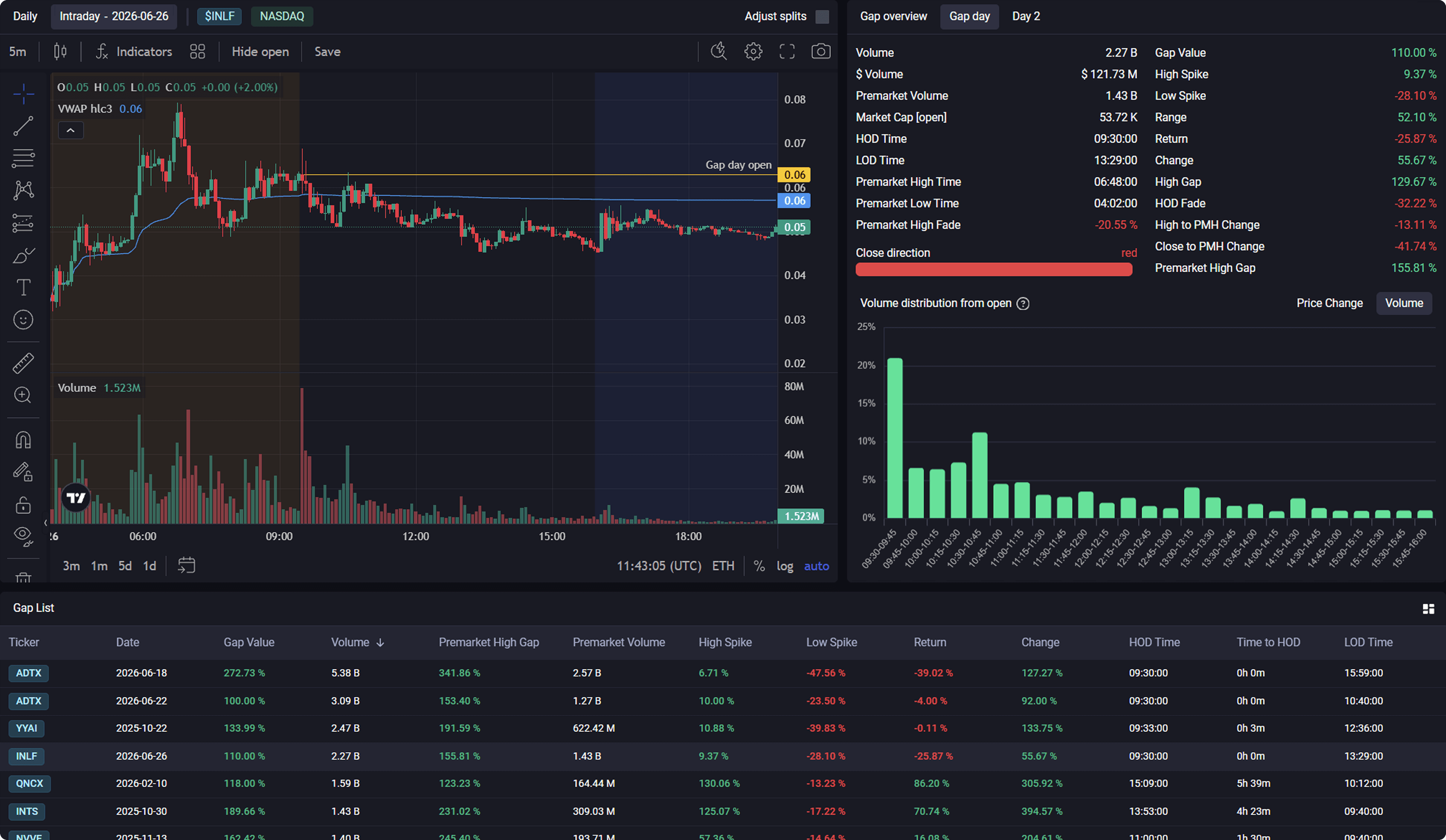Open the forecasting and measurement tools
Screen dimensions: 1446x840
23,223
